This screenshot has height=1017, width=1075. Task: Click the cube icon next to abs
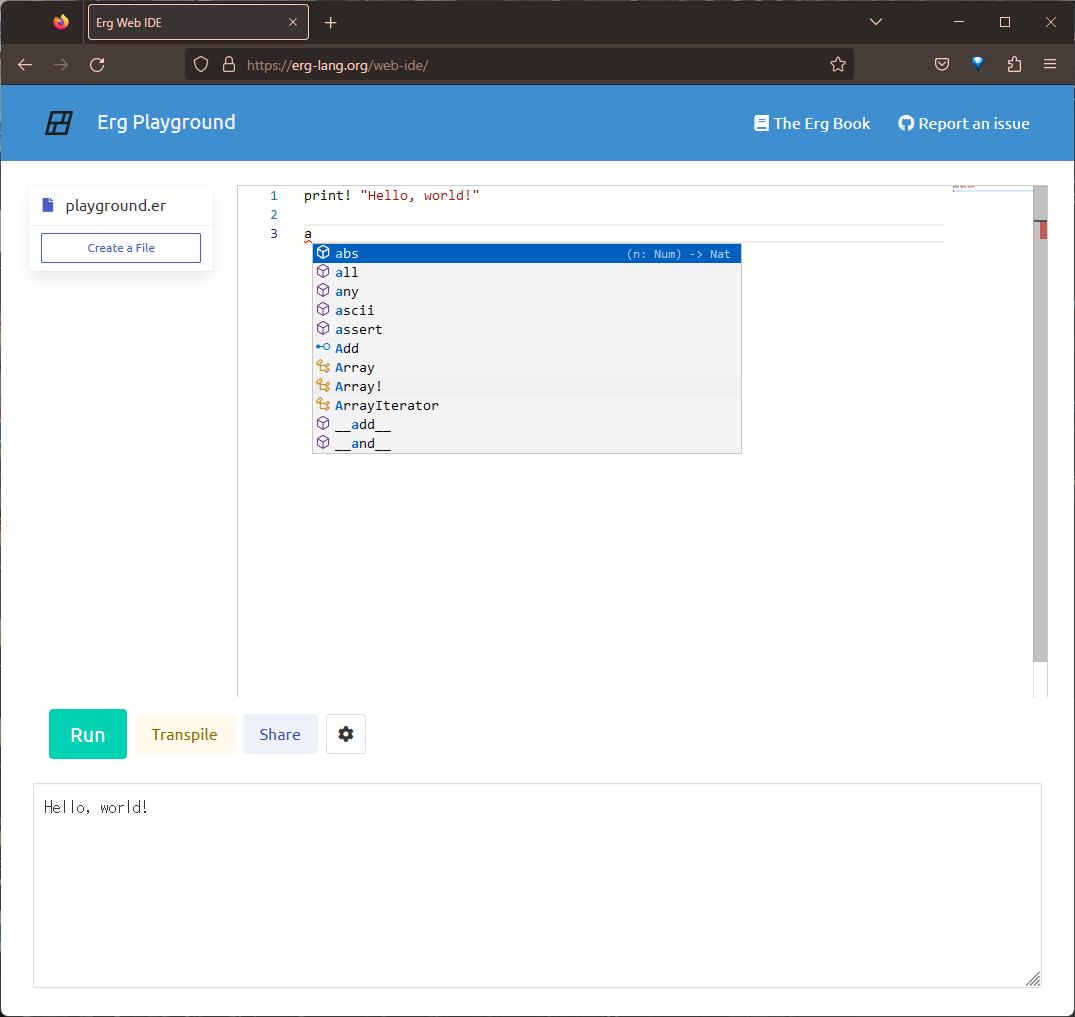pyautogui.click(x=323, y=252)
